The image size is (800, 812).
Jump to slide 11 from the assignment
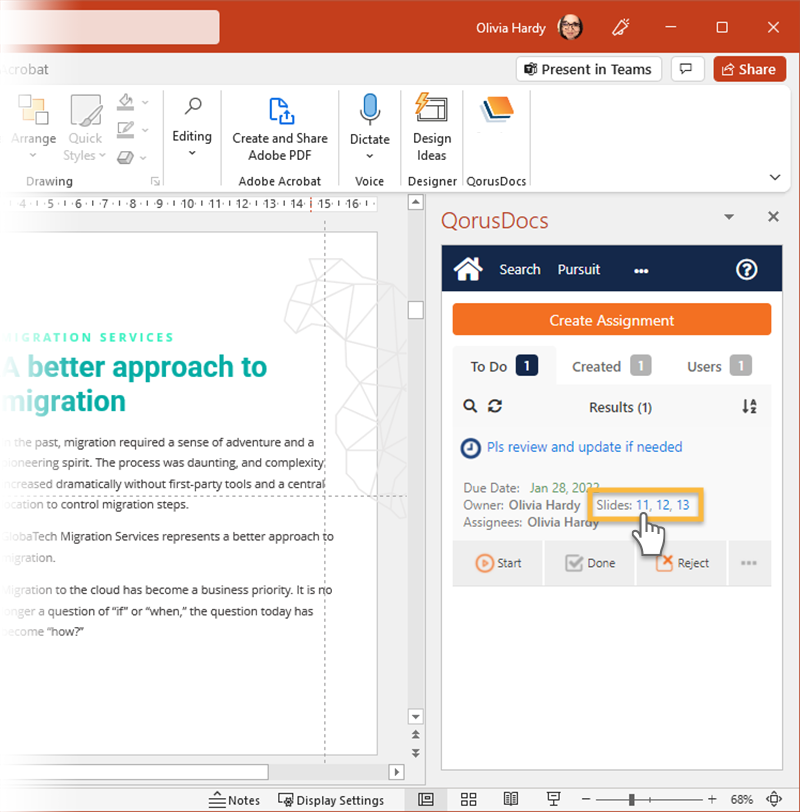coord(643,505)
